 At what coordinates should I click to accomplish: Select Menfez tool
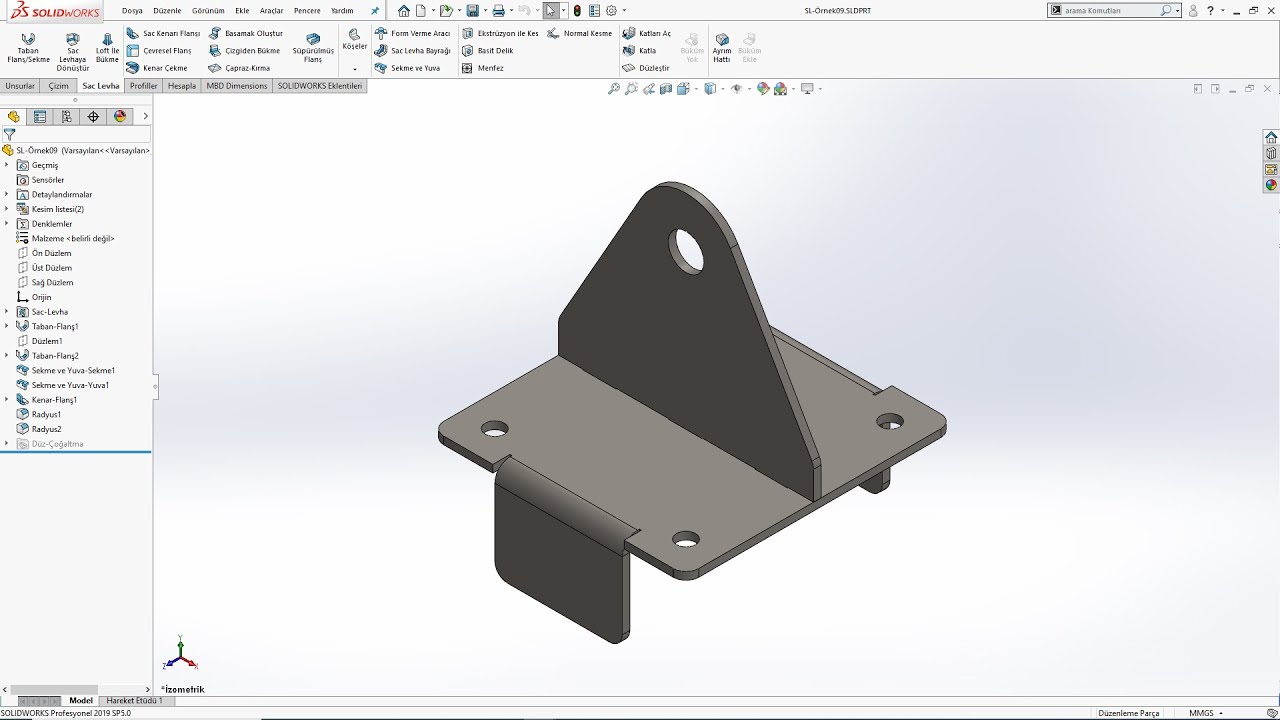tap(482, 68)
